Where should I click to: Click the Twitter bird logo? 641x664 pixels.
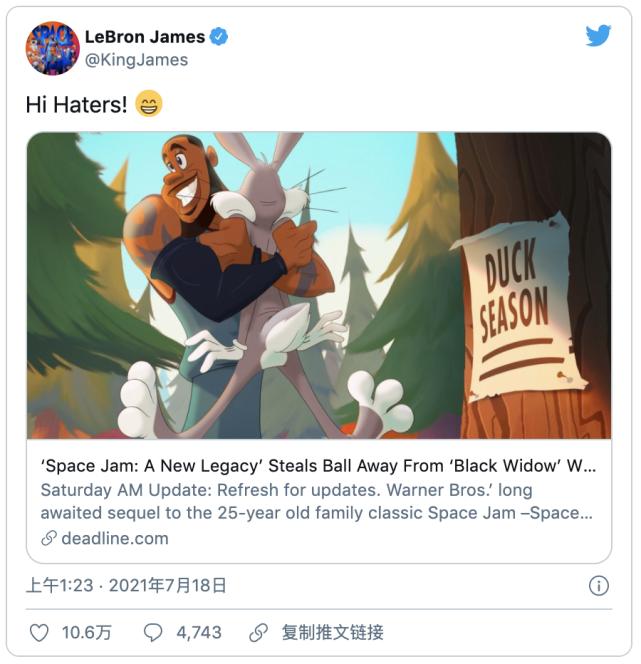(598, 35)
